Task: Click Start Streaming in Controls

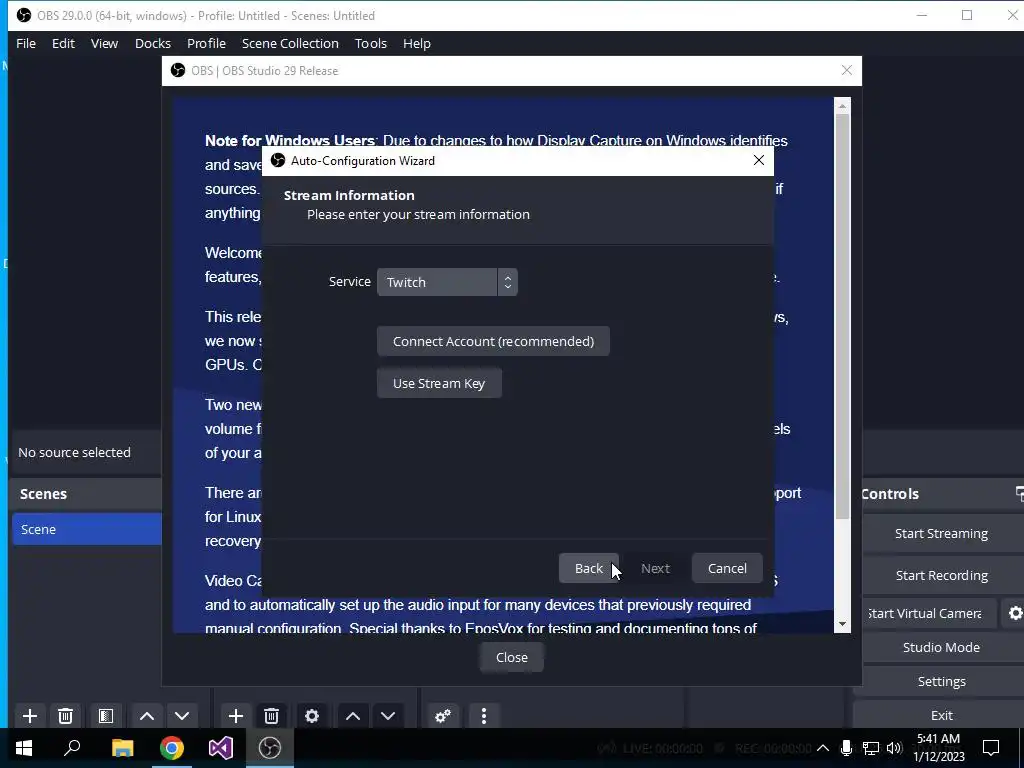Action: point(941,534)
